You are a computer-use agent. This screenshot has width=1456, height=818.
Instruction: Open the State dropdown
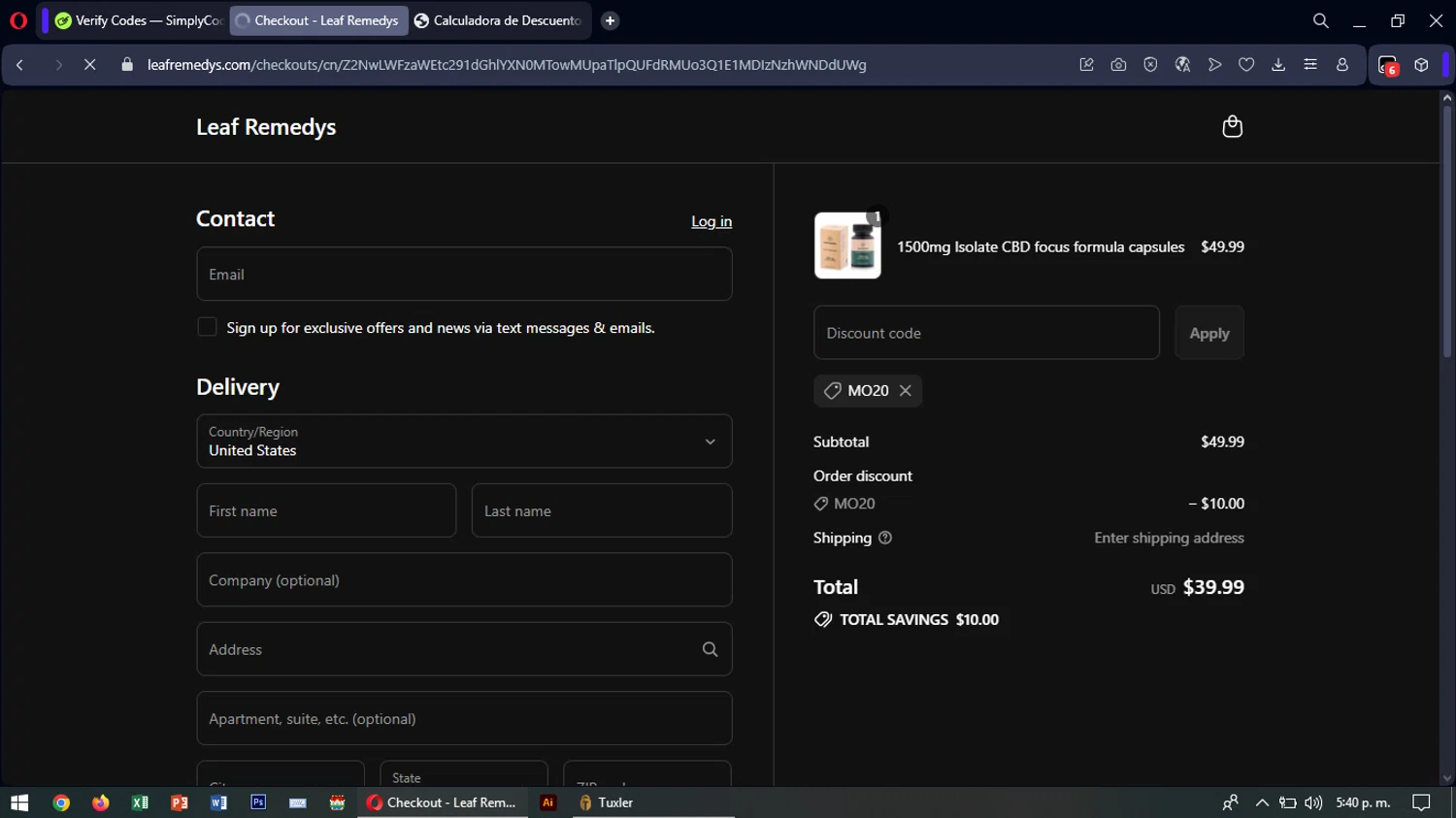click(464, 774)
